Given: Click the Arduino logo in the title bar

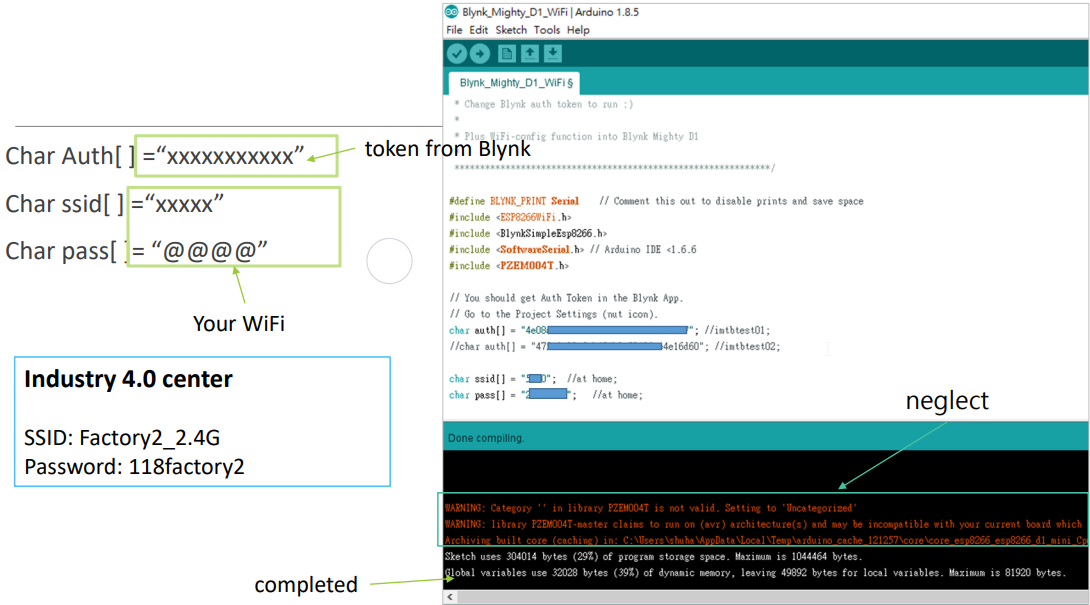Looking at the screenshot, I should (x=449, y=11).
